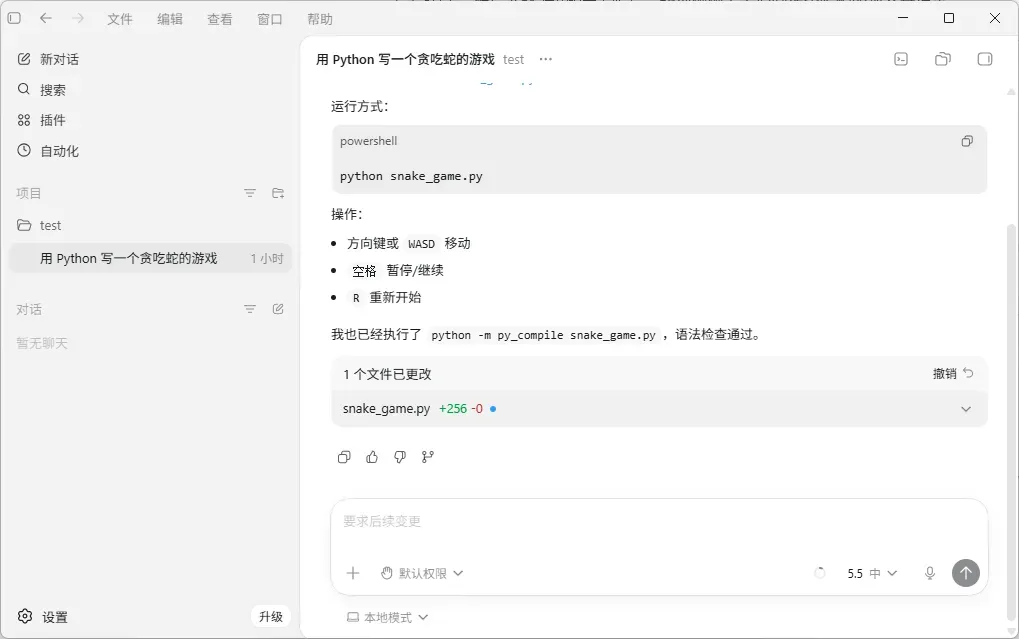1019x639 pixels.
Task: Add new project folder icon
Action: click(278, 193)
